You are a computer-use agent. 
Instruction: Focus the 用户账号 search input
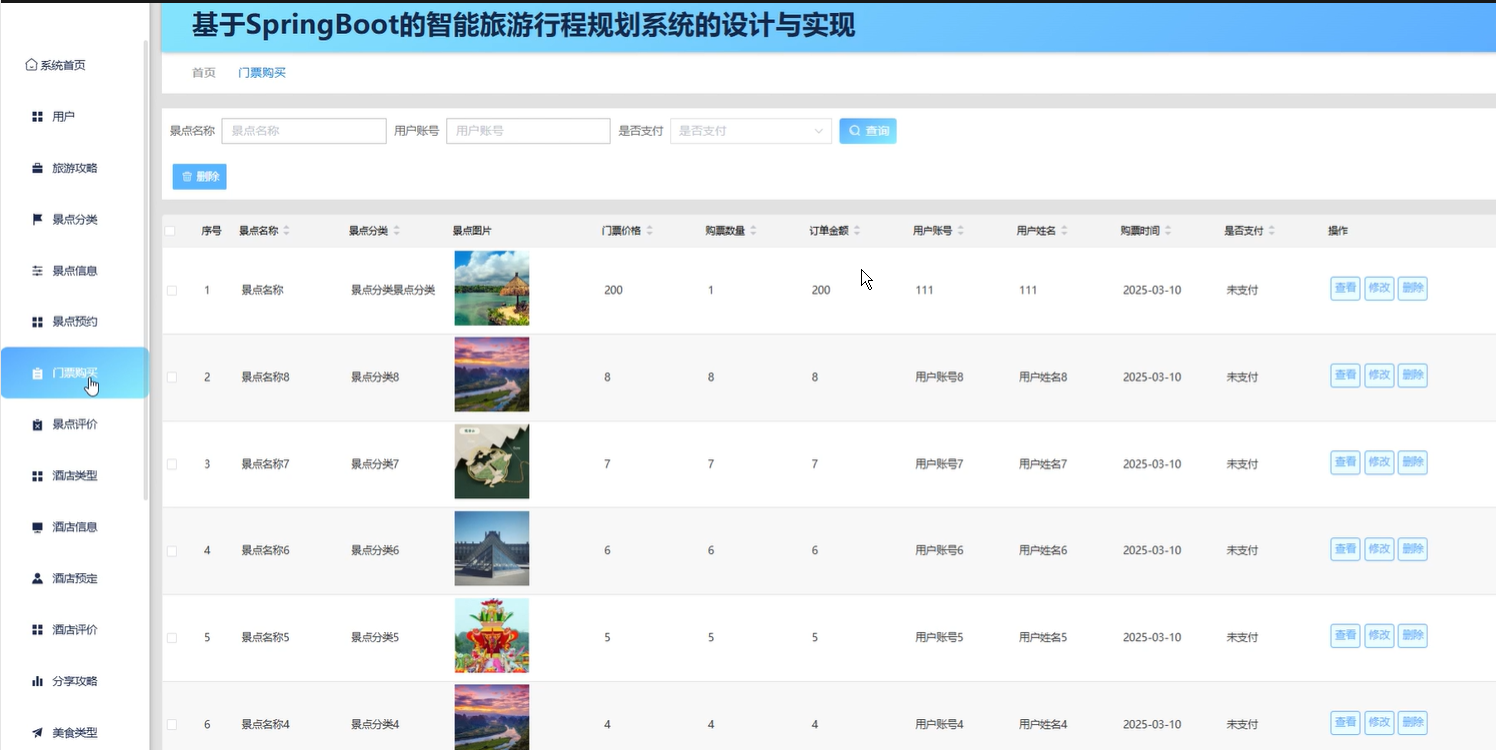pos(528,131)
